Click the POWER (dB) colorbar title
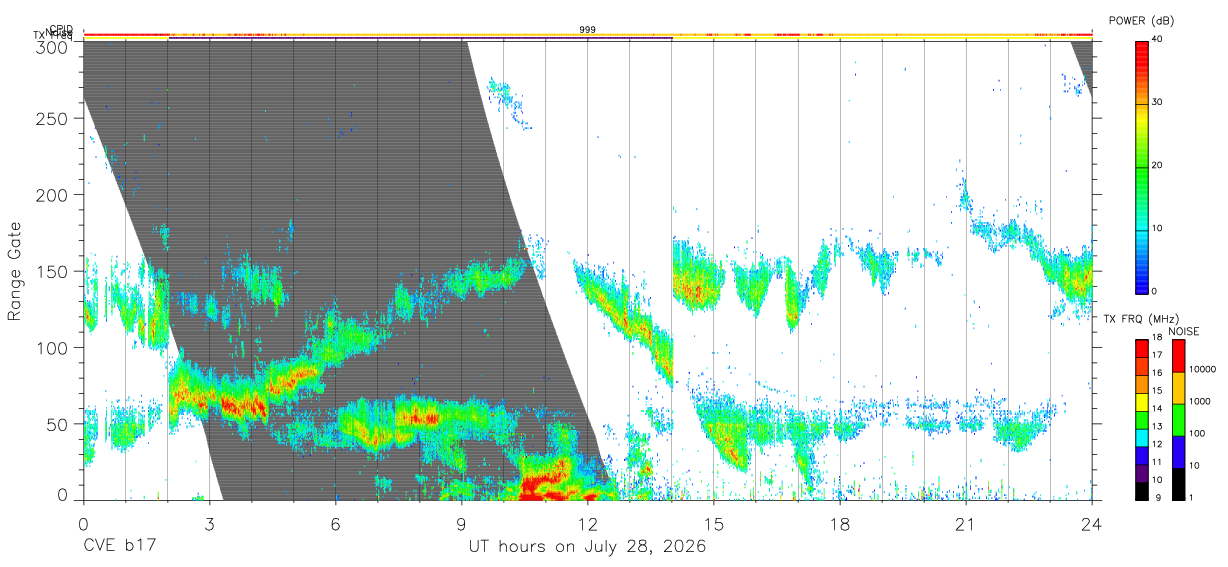 1143,21
